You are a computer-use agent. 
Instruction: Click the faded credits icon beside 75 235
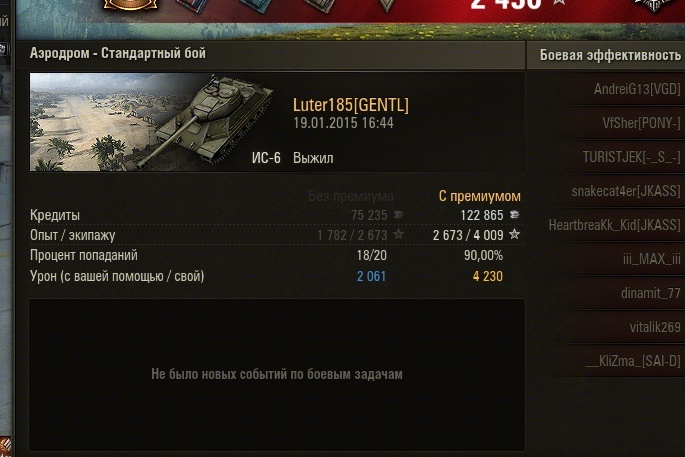pyautogui.click(x=398, y=215)
